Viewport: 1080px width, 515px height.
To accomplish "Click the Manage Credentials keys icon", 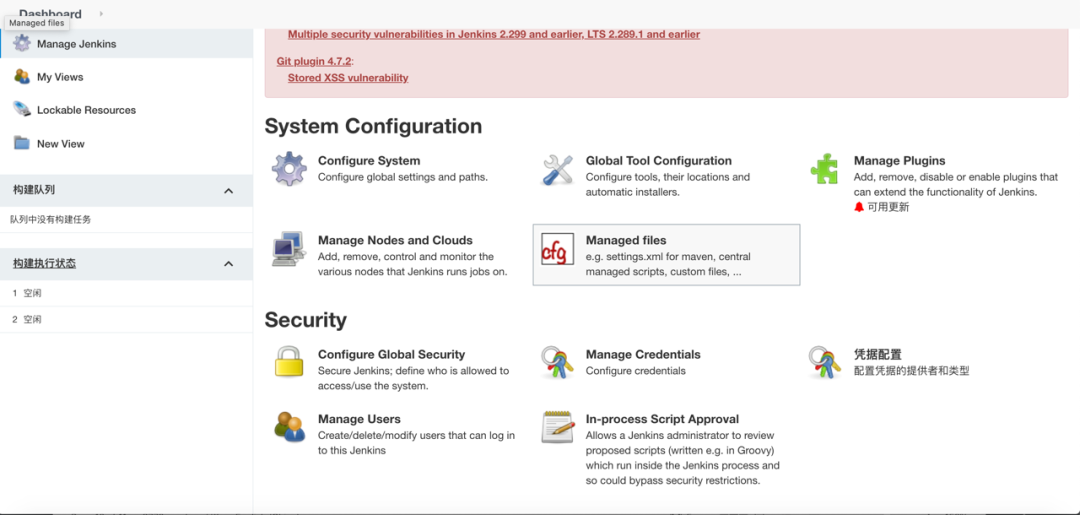I will coord(557,363).
